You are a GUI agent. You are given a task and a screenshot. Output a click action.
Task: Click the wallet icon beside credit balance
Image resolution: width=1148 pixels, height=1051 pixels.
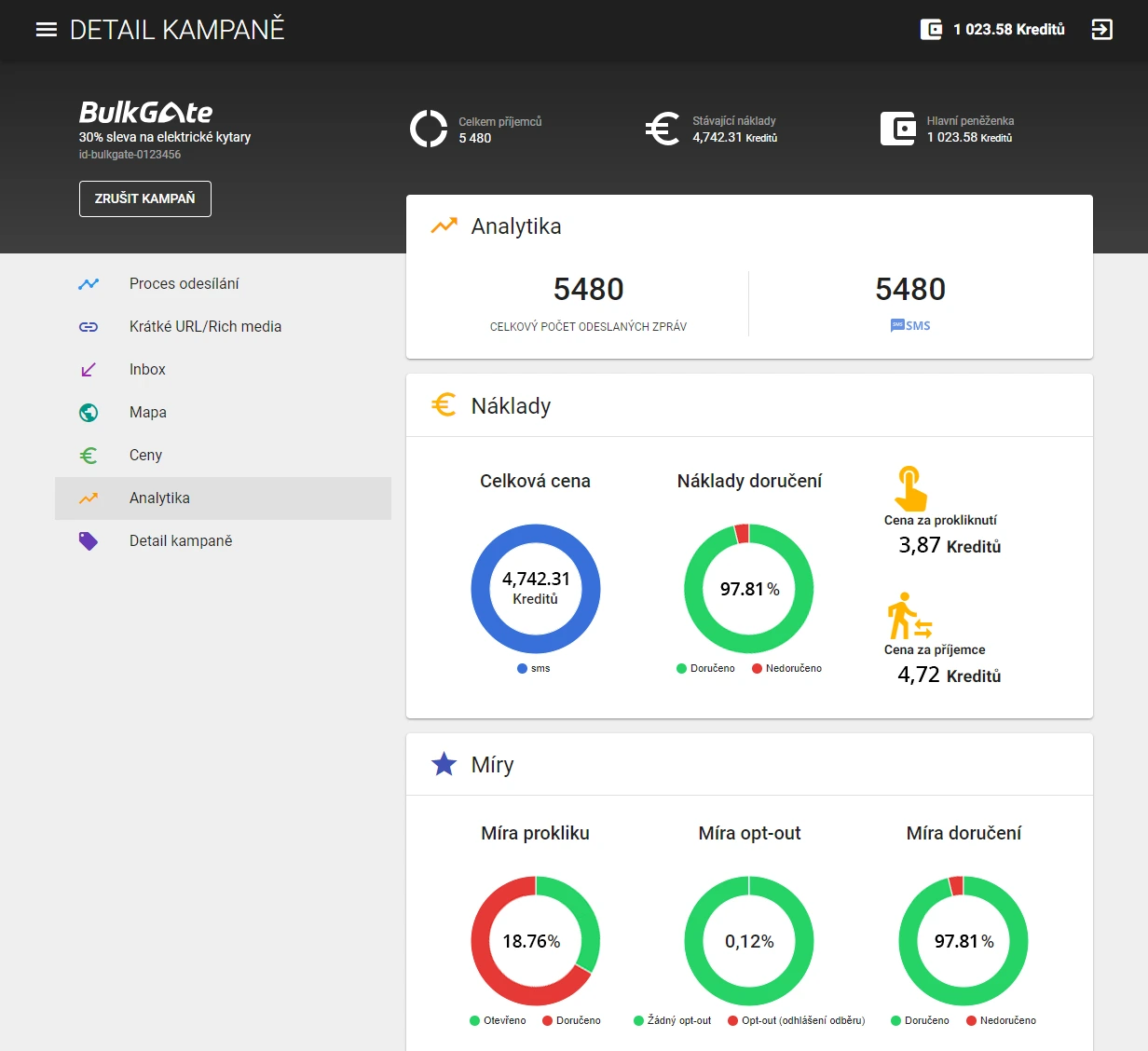click(x=931, y=30)
